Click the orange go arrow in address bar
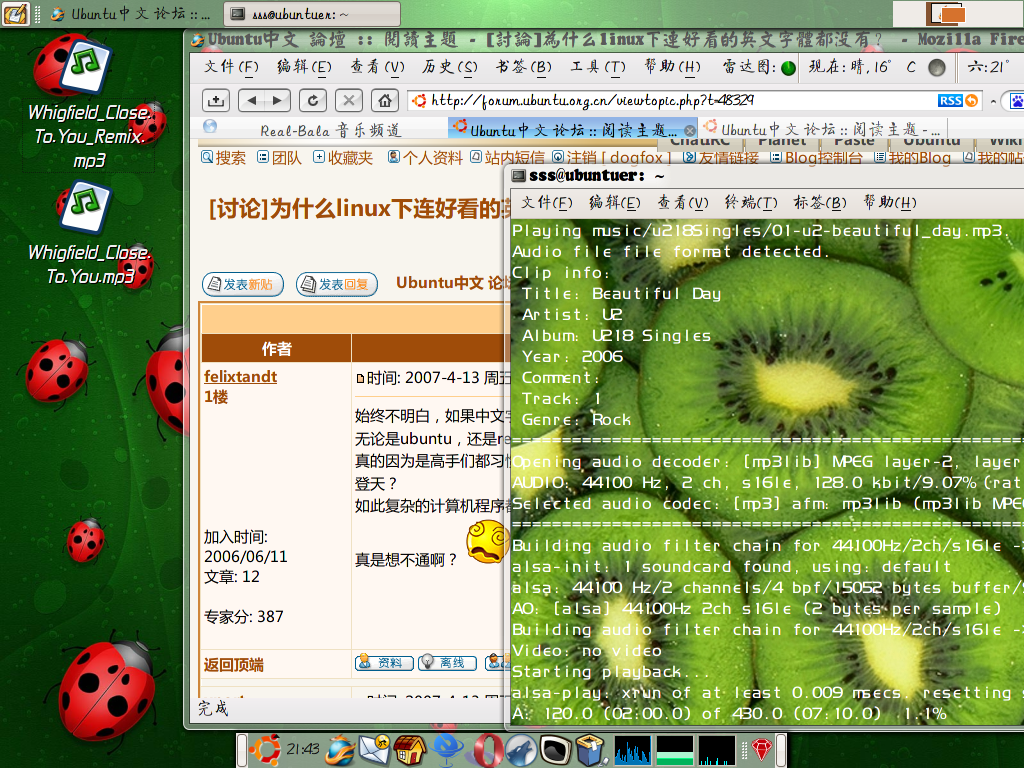The width and height of the screenshot is (1024, 768). pyautogui.click(x=972, y=101)
